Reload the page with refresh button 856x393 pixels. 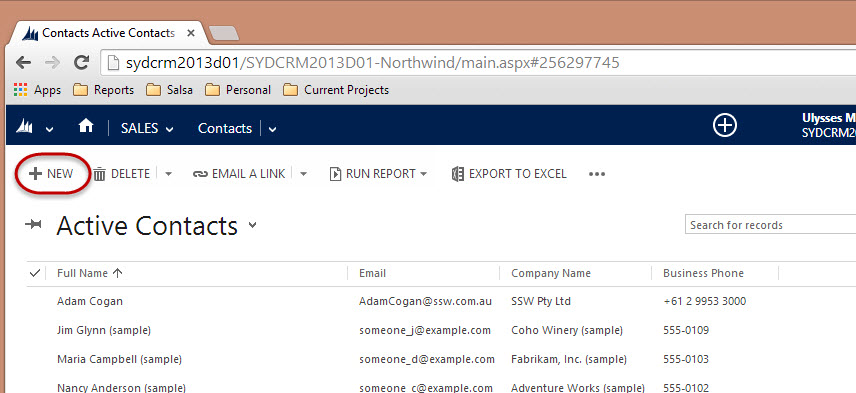[x=82, y=63]
